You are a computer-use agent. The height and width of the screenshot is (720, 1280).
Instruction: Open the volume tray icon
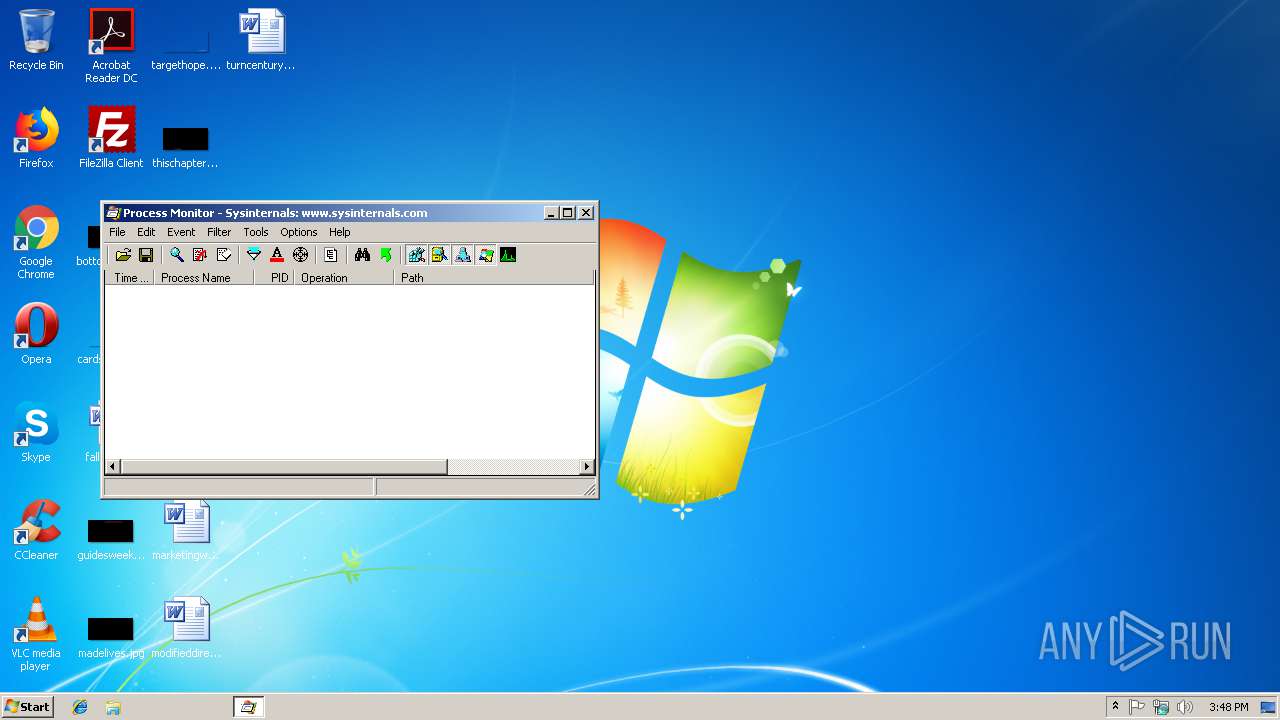(x=1185, y=707)
